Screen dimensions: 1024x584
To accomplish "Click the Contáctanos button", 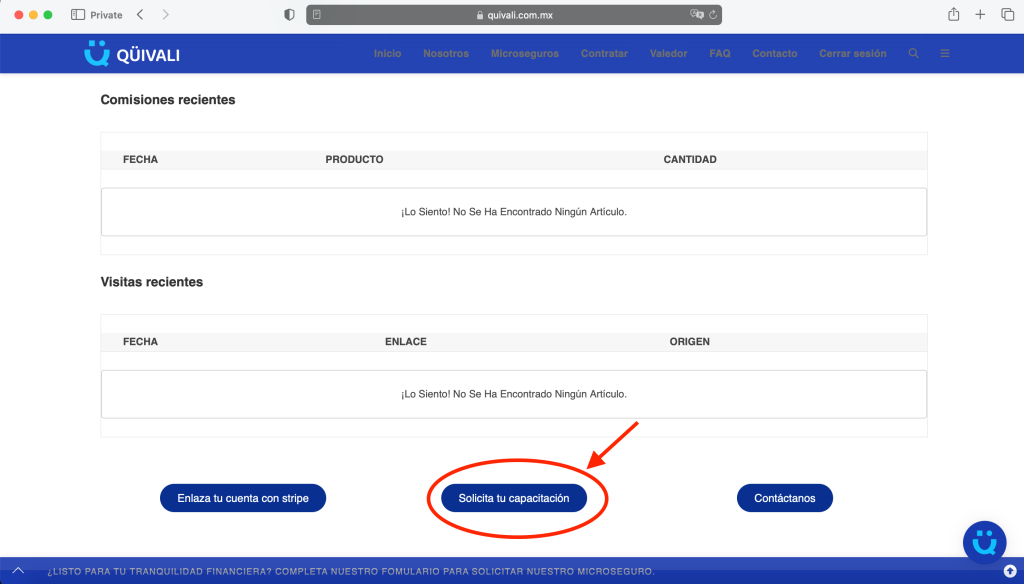I will click(785, 498).
